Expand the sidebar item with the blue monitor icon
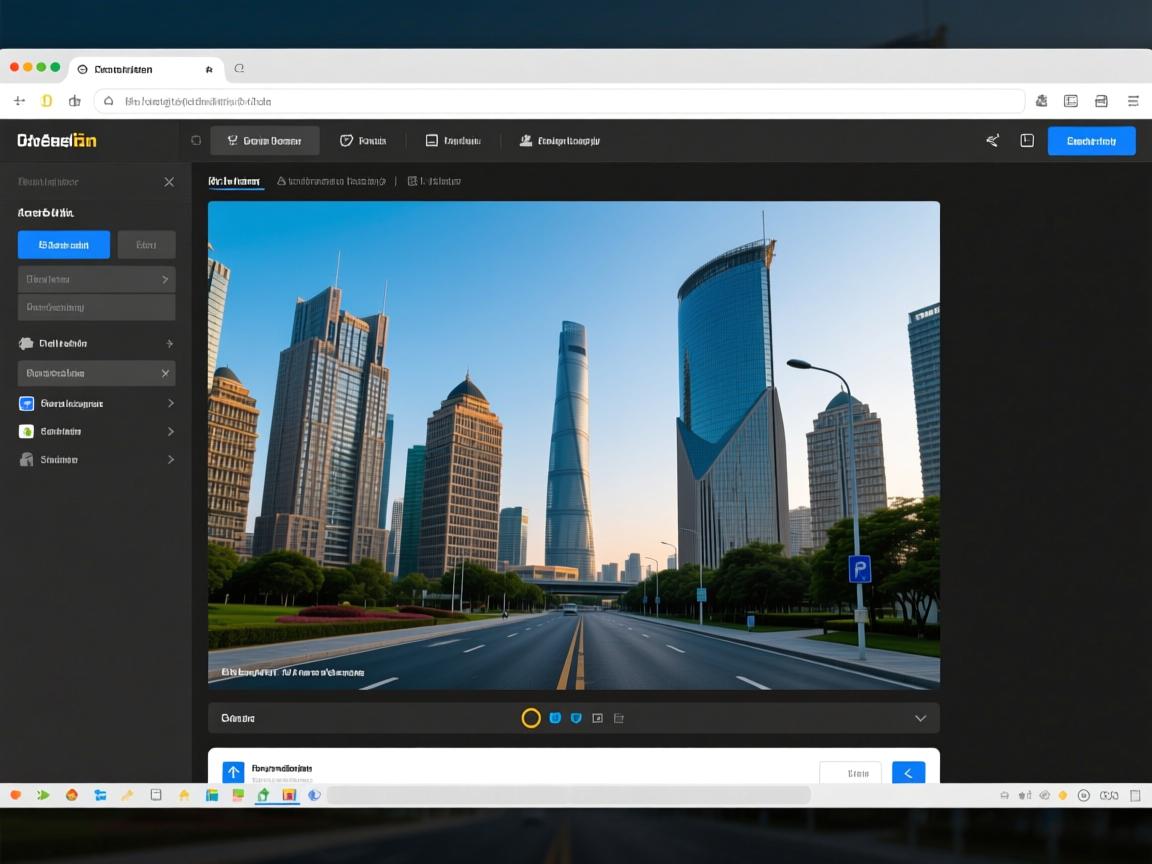This screenshot has width=1152, height=864. (96, 403)
